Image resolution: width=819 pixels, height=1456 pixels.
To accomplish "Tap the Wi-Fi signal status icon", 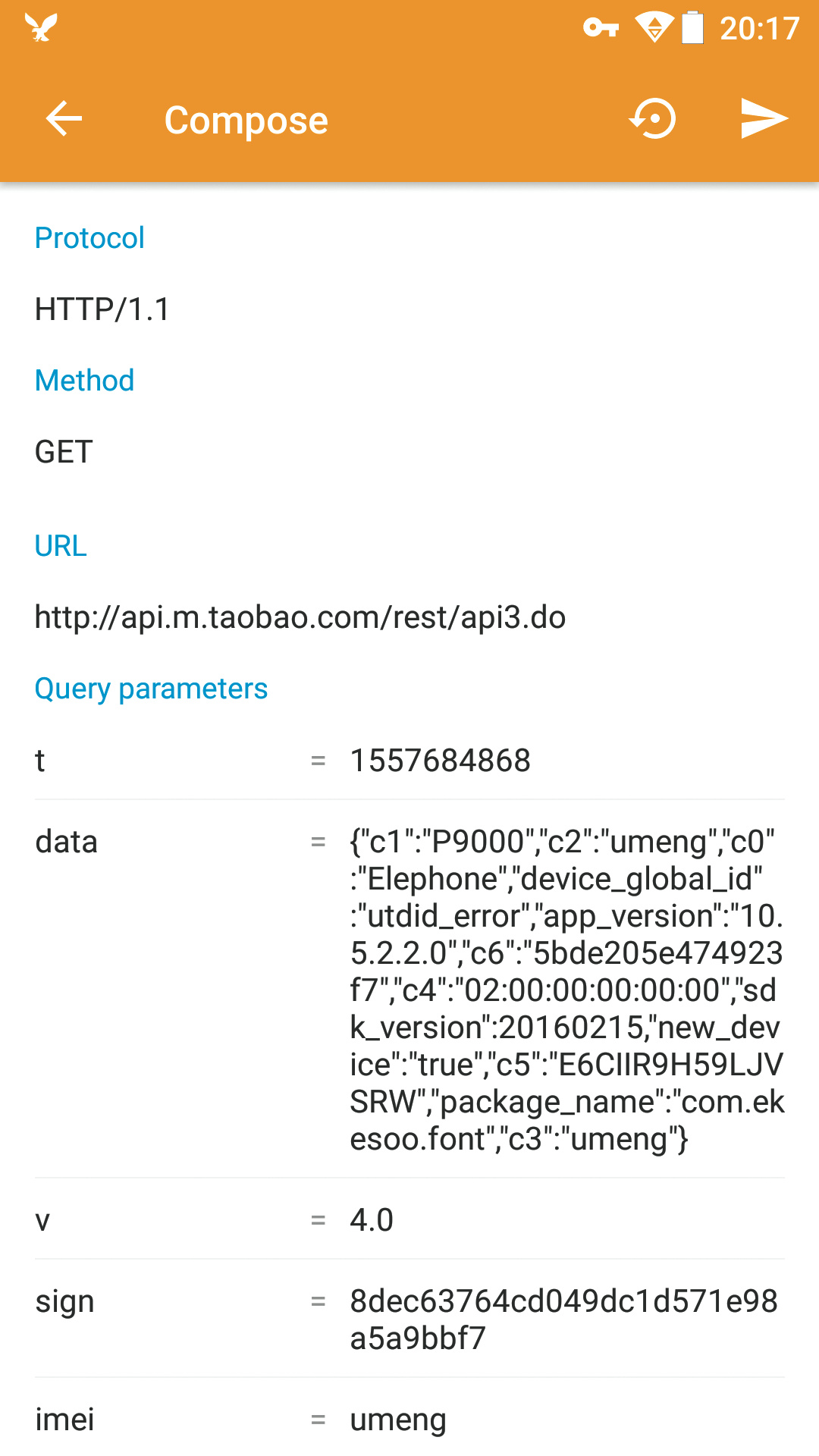I will click(654, 28).
